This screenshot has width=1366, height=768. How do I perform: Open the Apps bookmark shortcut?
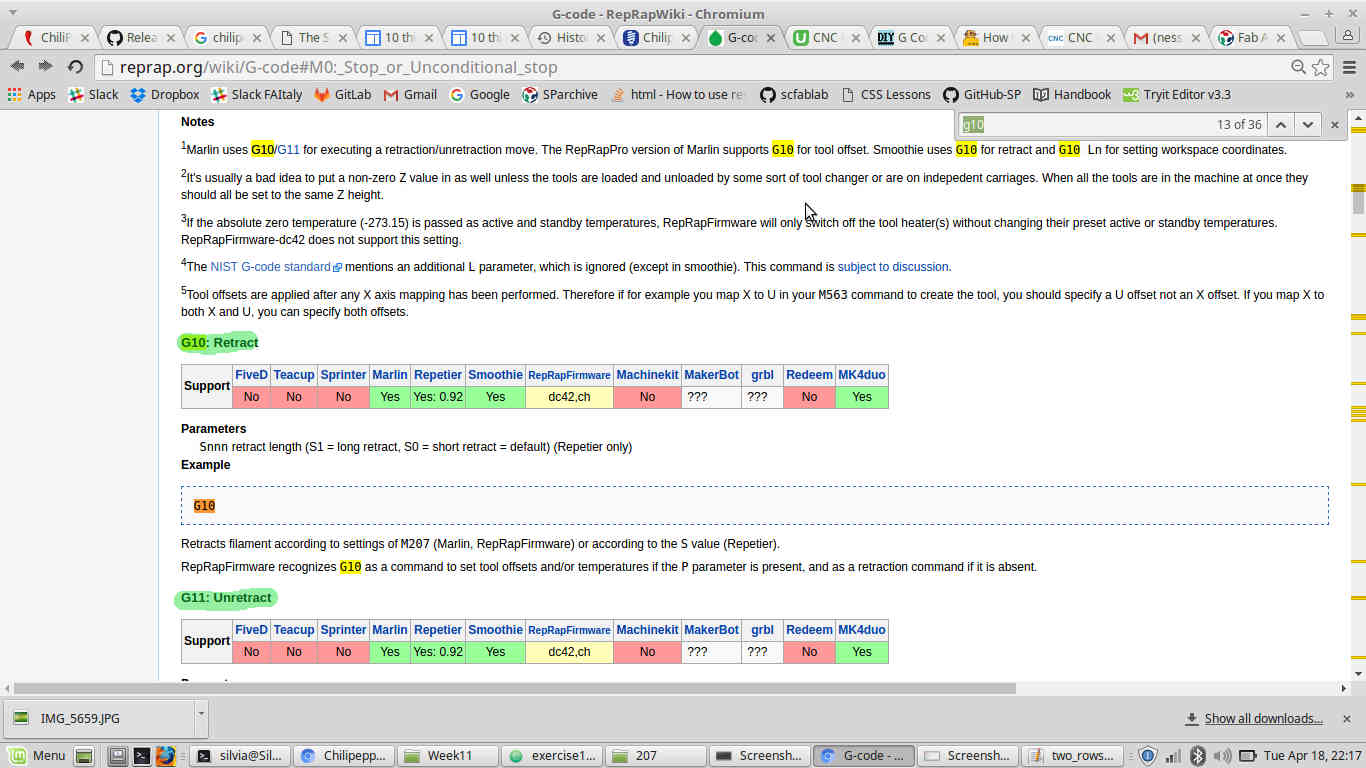pos(32,95)
